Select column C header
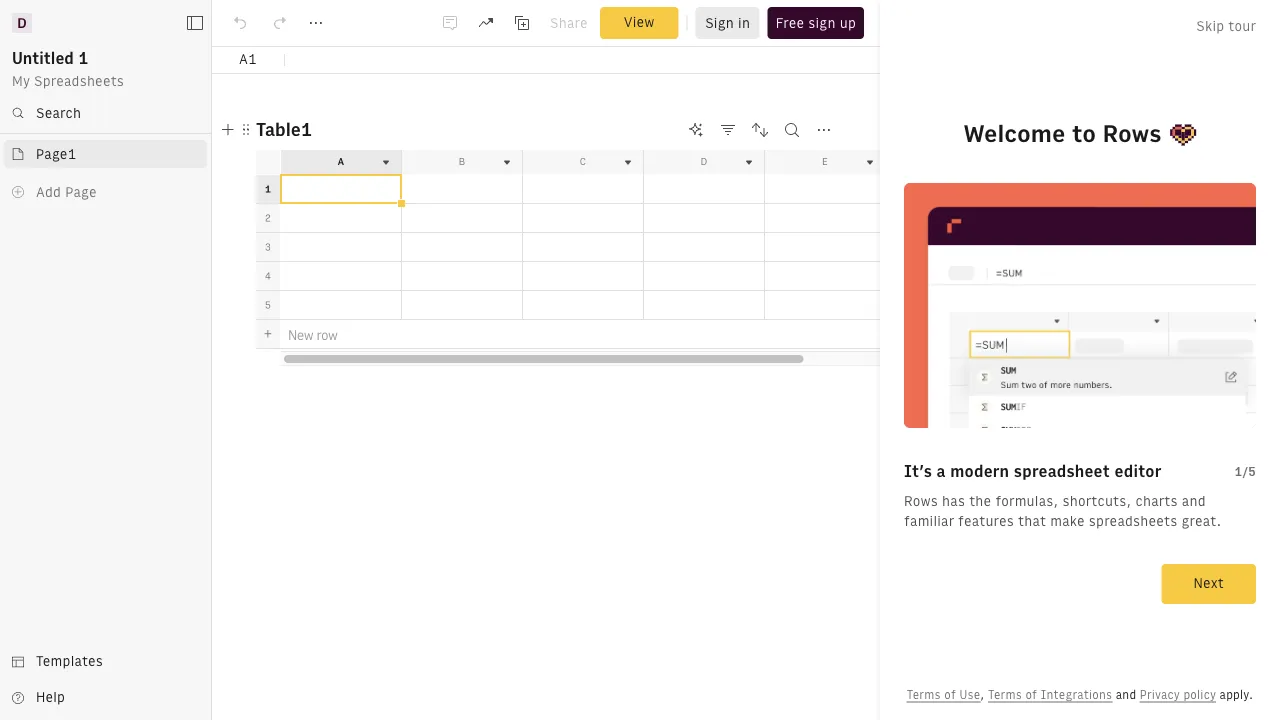Image resolution: width=1280 pixels, height=720 pixels. pos(583,162)
